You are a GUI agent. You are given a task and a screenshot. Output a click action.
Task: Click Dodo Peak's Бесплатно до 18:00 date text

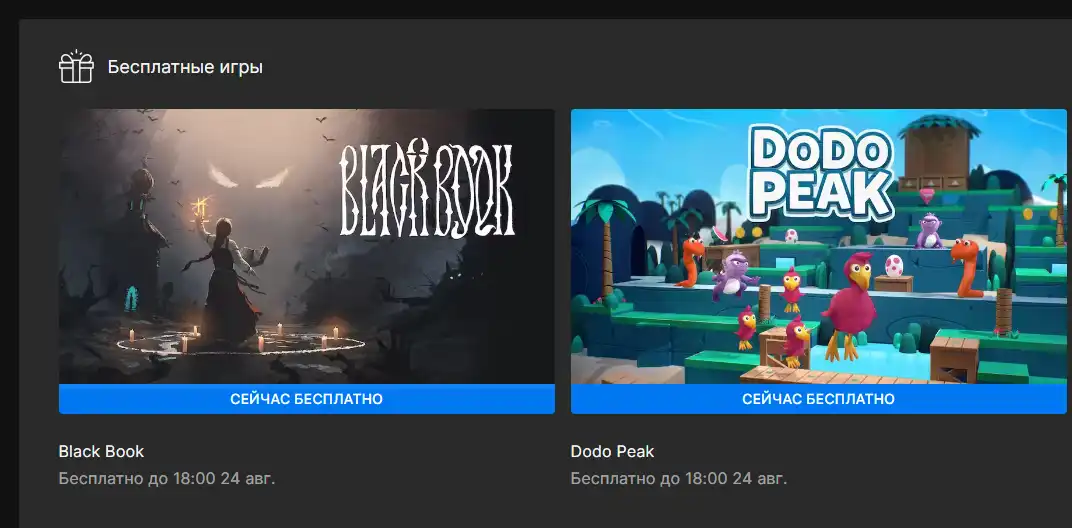[x=679, y=478]
